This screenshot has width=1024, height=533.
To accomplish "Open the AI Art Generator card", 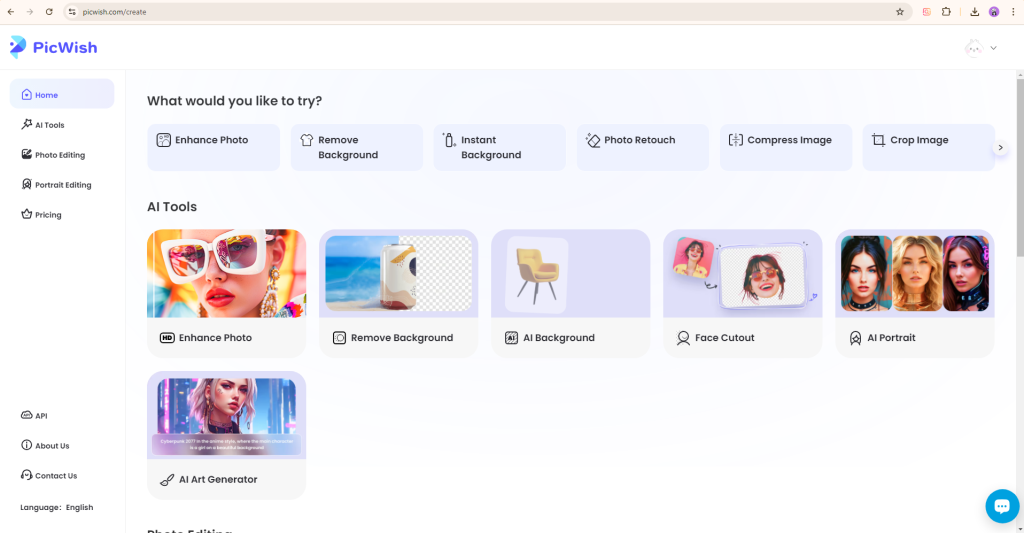I will pyautogui.click(x=226, y=434).
